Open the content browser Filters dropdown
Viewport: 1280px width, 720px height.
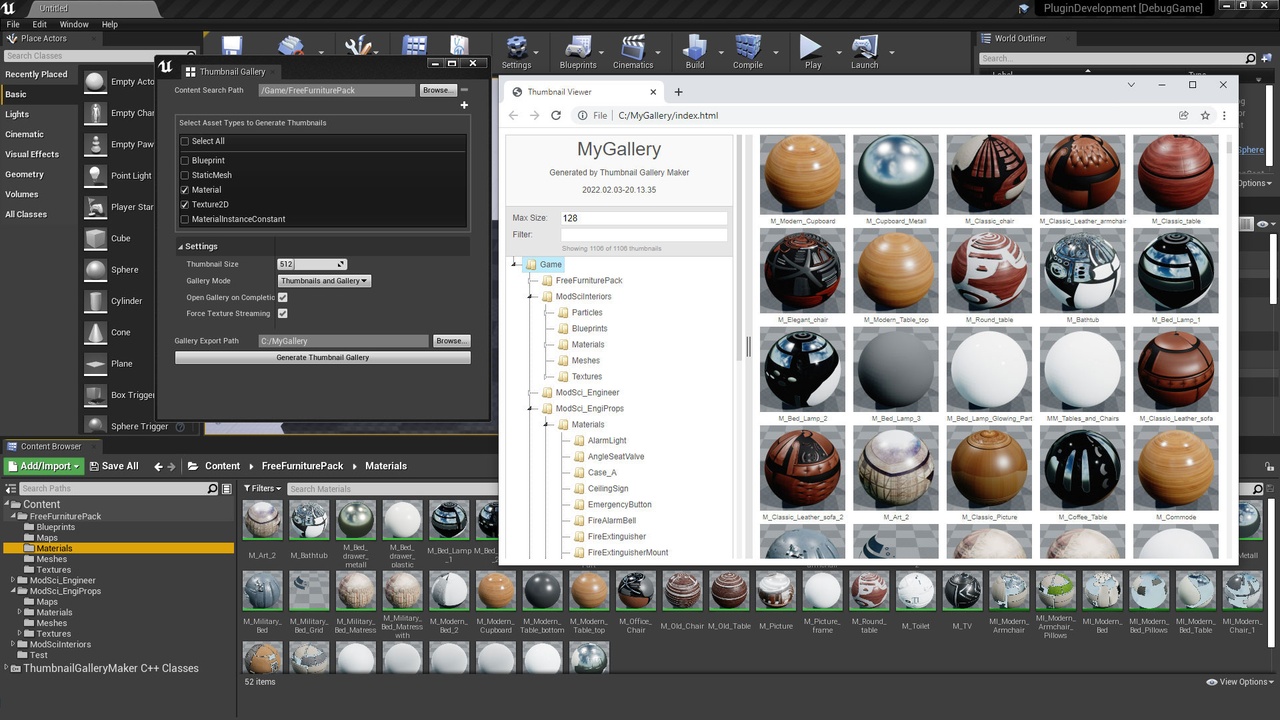(x=263, y=489)
